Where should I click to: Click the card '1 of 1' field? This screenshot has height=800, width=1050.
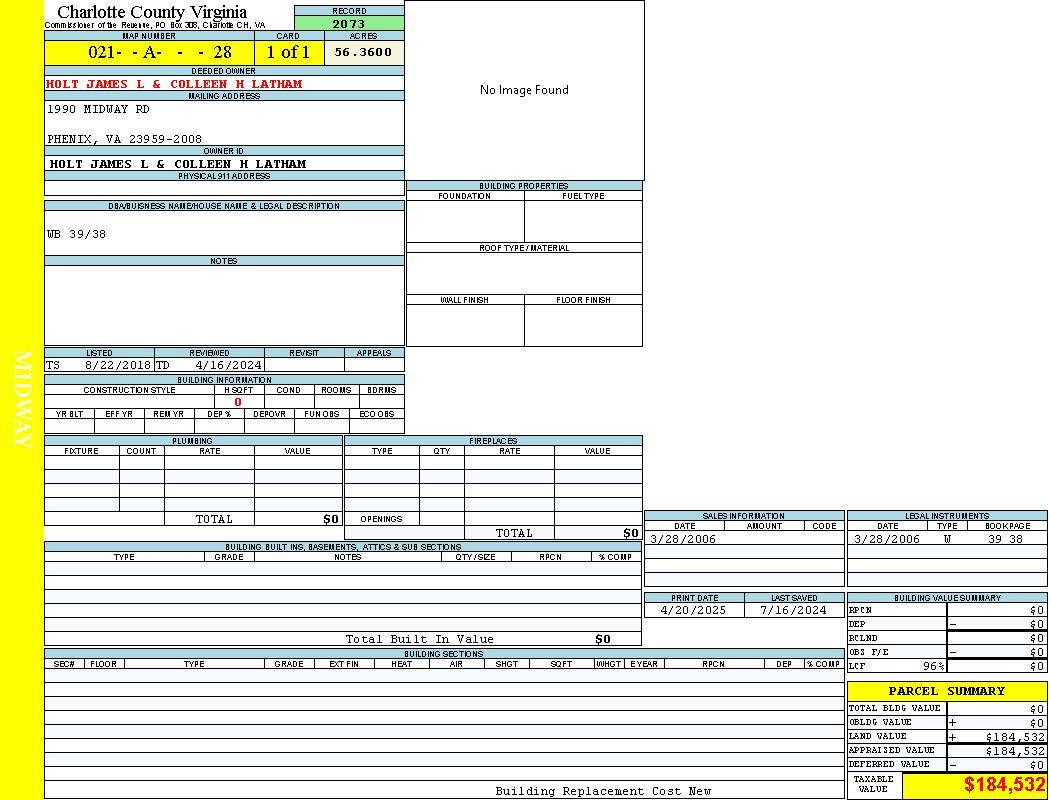288,52
